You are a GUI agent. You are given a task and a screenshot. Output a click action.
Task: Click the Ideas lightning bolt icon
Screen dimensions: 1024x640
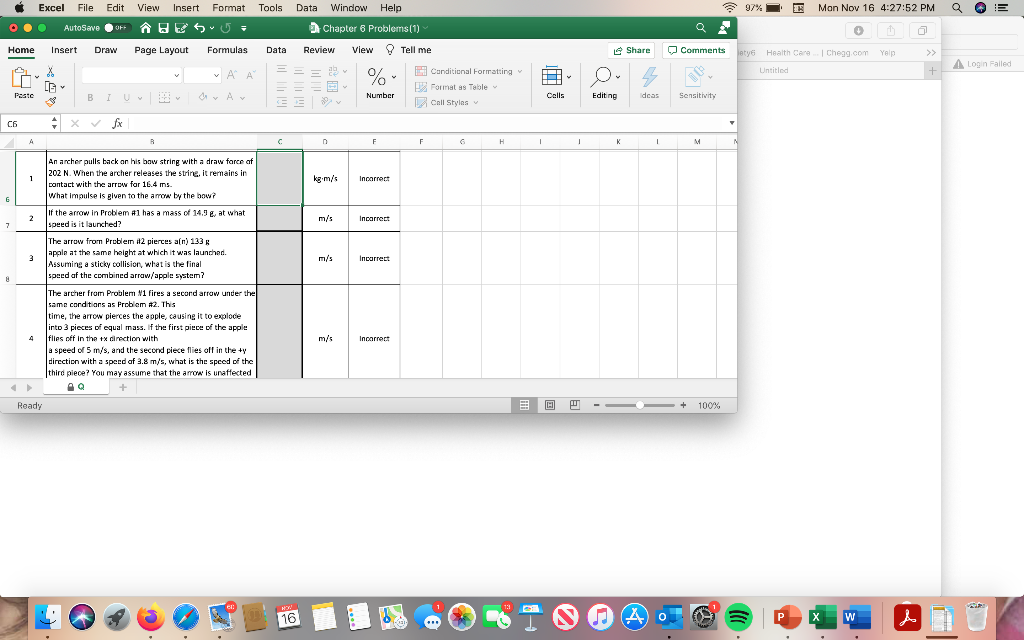[649, 77]
